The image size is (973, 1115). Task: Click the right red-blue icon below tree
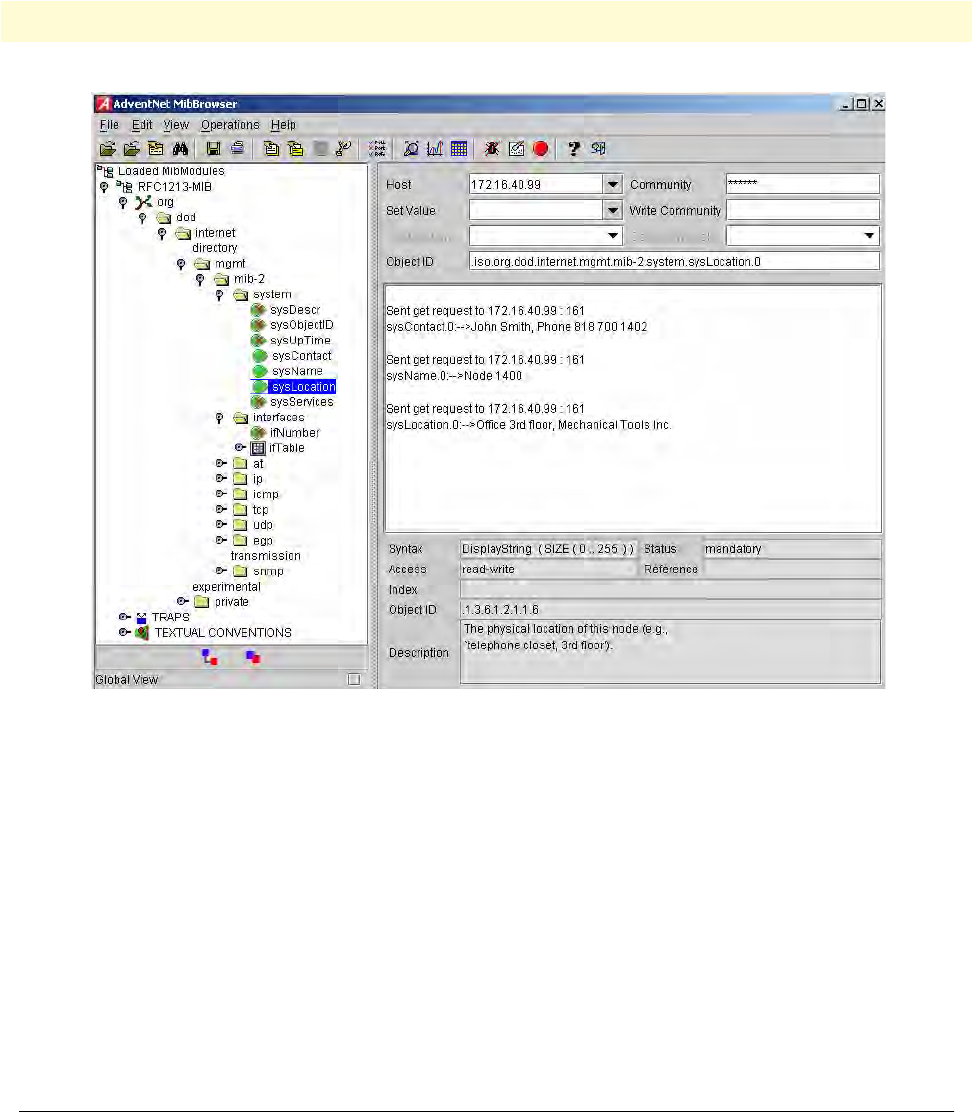point(253,657)
